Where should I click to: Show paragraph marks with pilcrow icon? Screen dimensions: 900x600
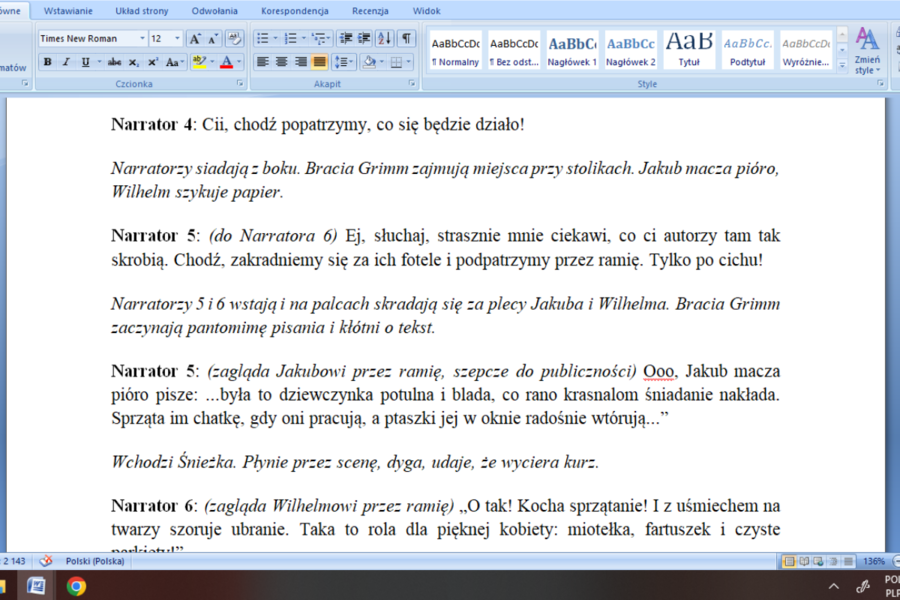[x=406, y=39]
